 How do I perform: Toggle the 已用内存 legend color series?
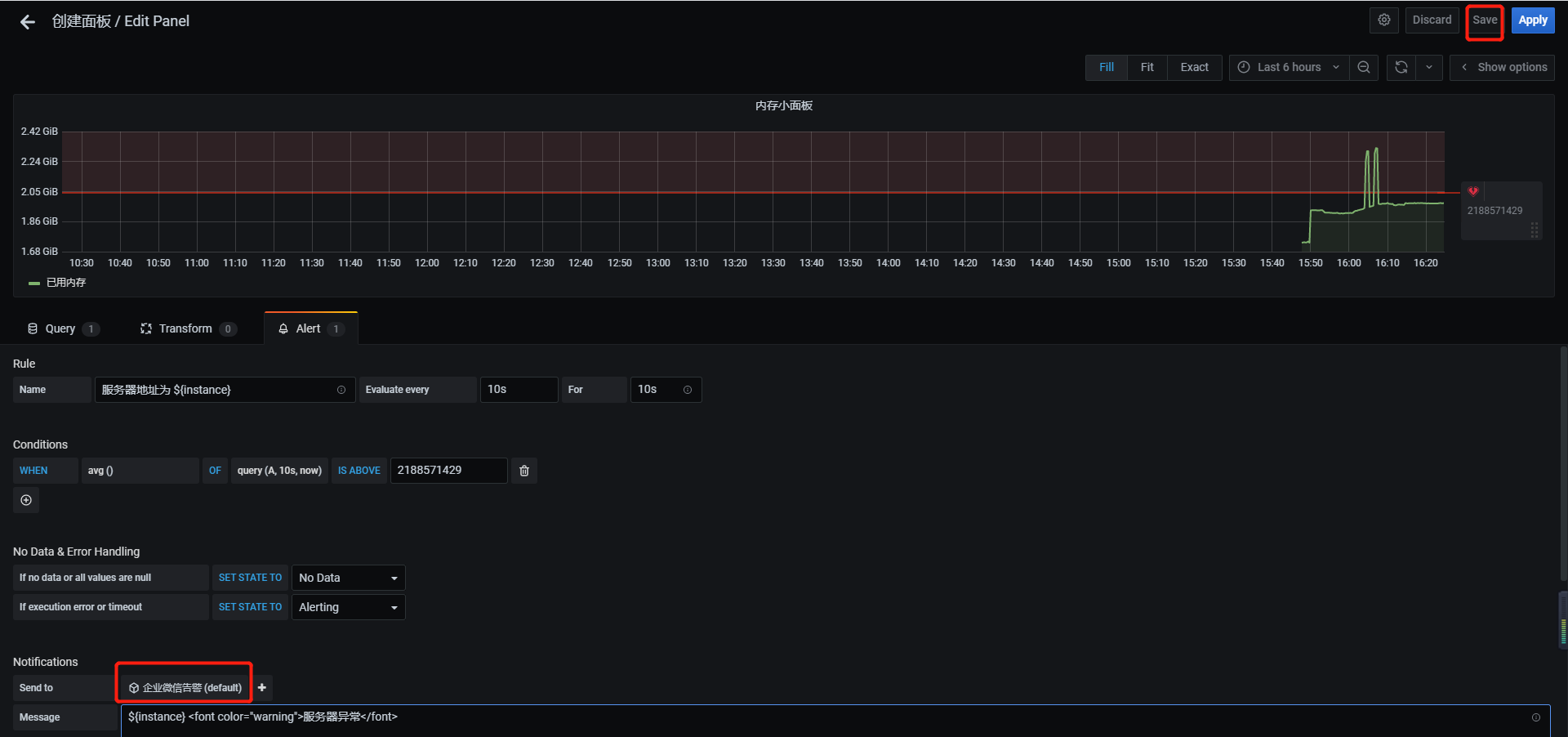tap(34, 283)
